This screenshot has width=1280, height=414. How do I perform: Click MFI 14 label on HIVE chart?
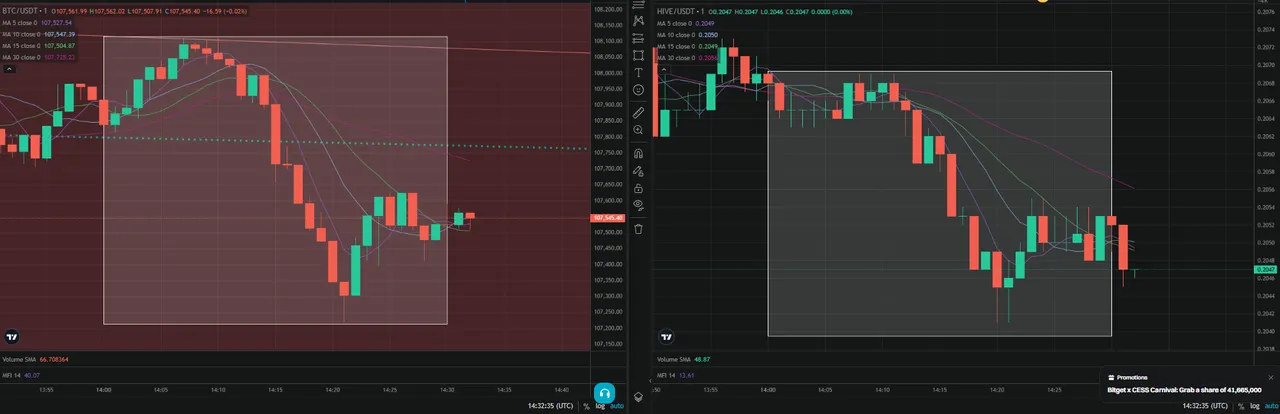[667, 377]
